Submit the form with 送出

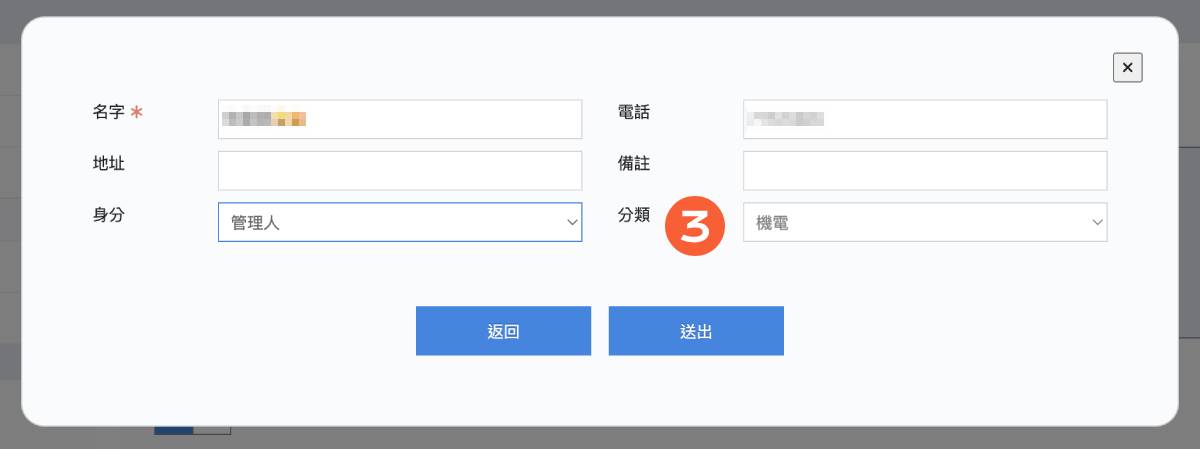696,331
